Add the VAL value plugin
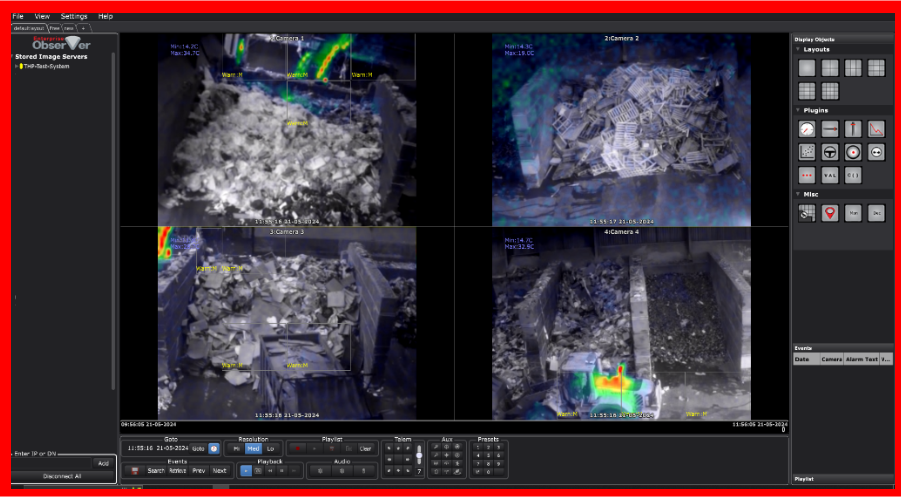This screenshot has height=498, width=901. 830,175
